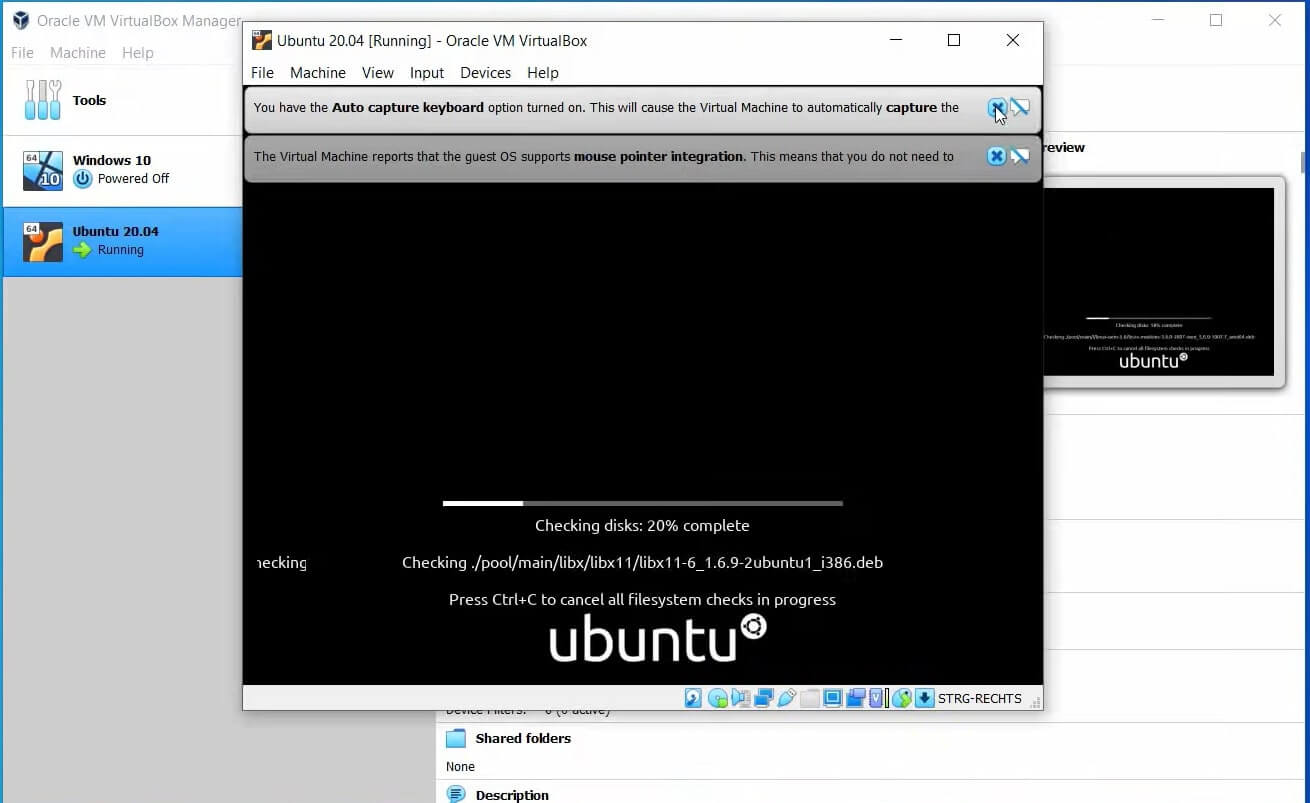The image size is (1310, 803).
Task: Open the Input menu in VM window
Action: (427, 73)
